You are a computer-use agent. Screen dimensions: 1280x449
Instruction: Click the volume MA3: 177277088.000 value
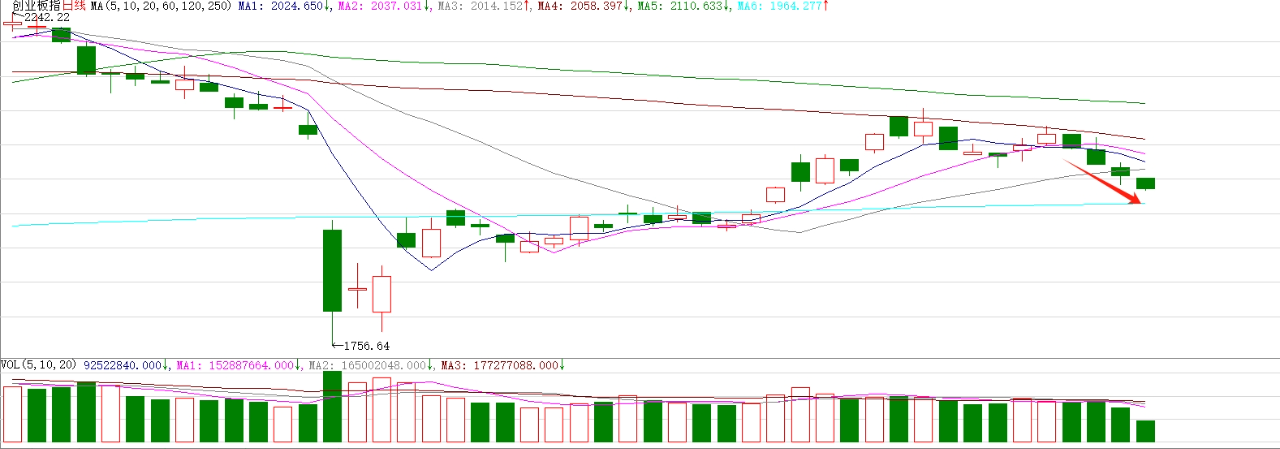pos(502,366)
